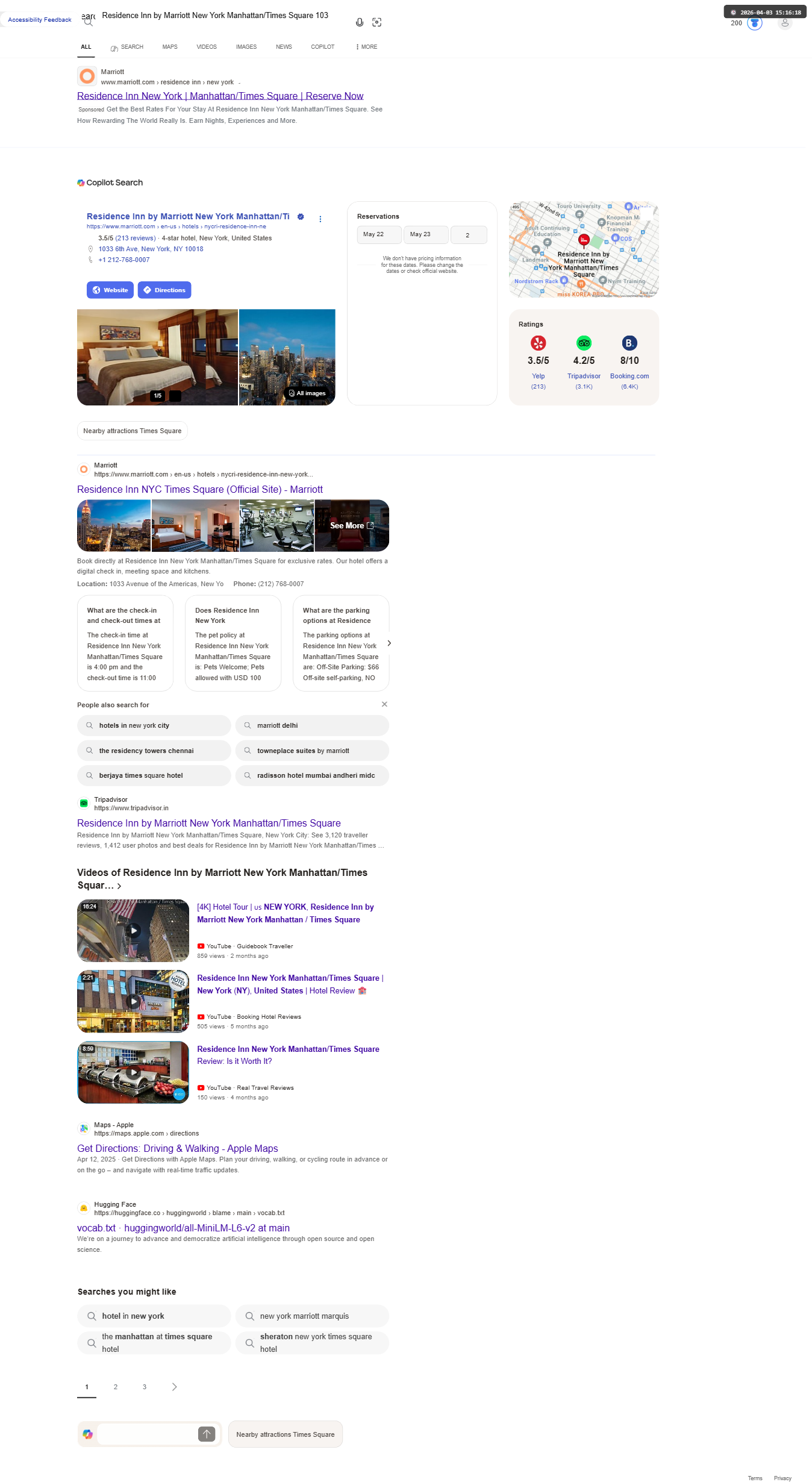The height and width of the screenshot is (1482, 812).
Task: Play the Is it Worth It video
Action: coord(133,1072)
